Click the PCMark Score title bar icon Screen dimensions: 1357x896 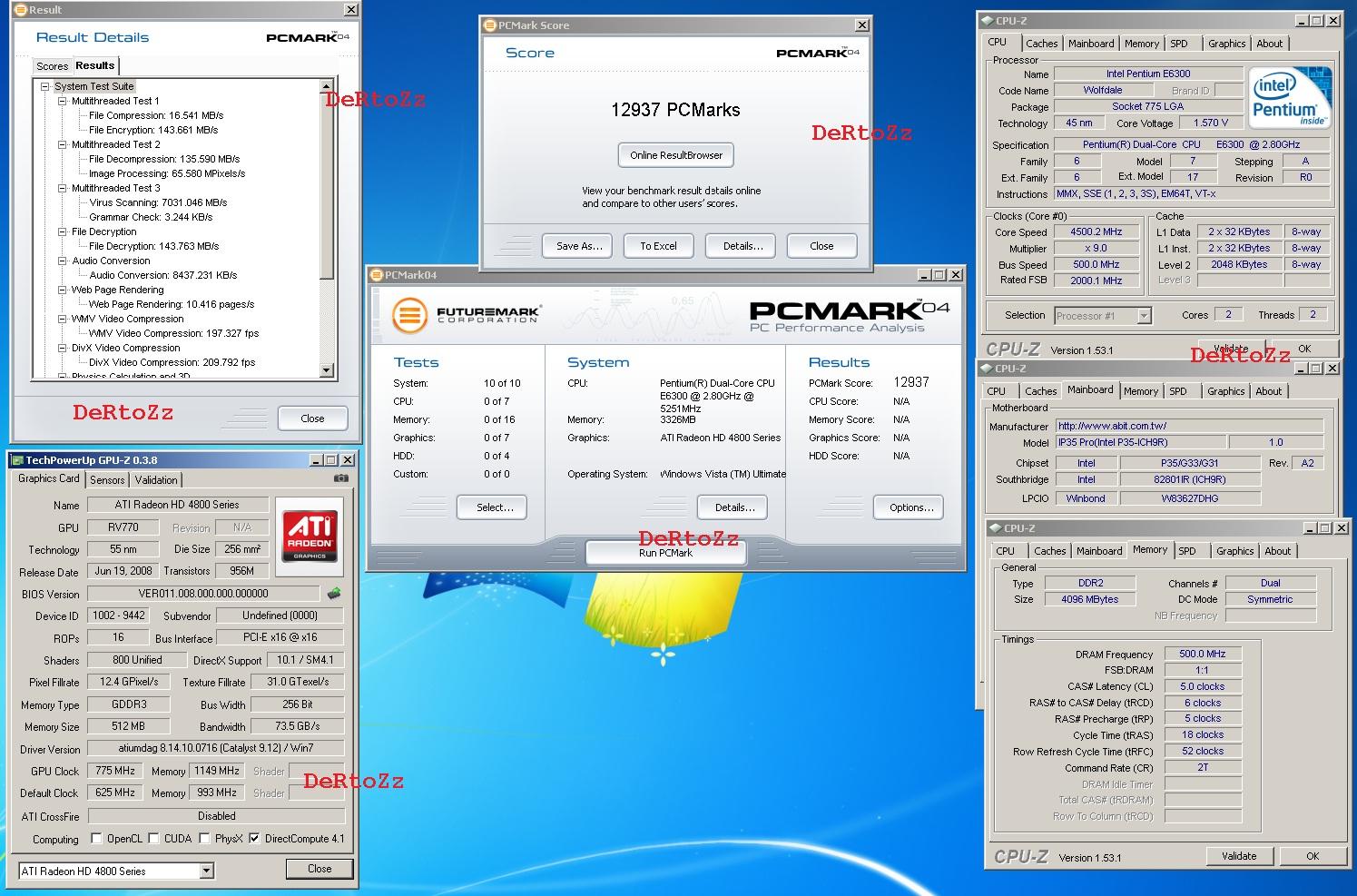pos(490,25)
